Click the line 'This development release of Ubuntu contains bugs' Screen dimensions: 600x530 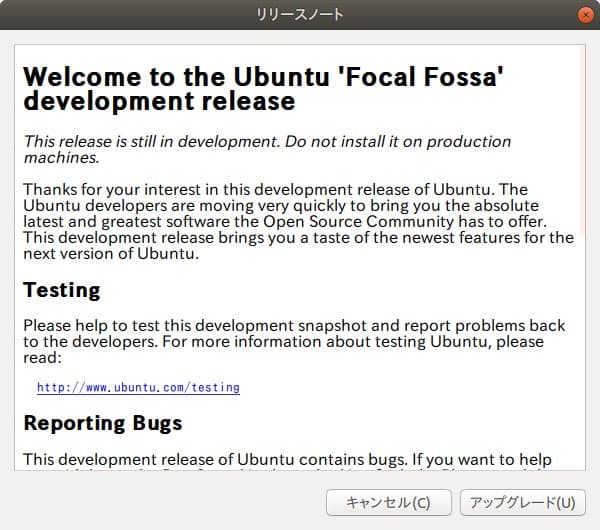coord(287,459)
